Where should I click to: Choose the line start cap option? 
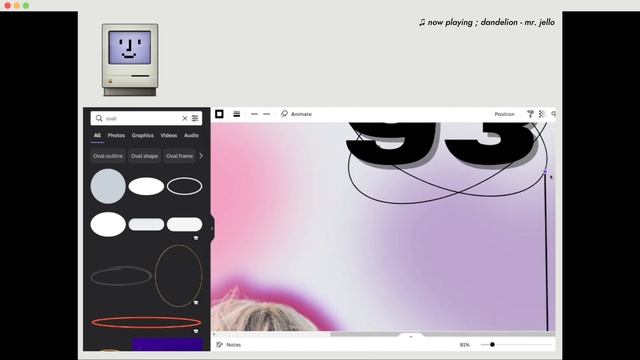[254, 114]
